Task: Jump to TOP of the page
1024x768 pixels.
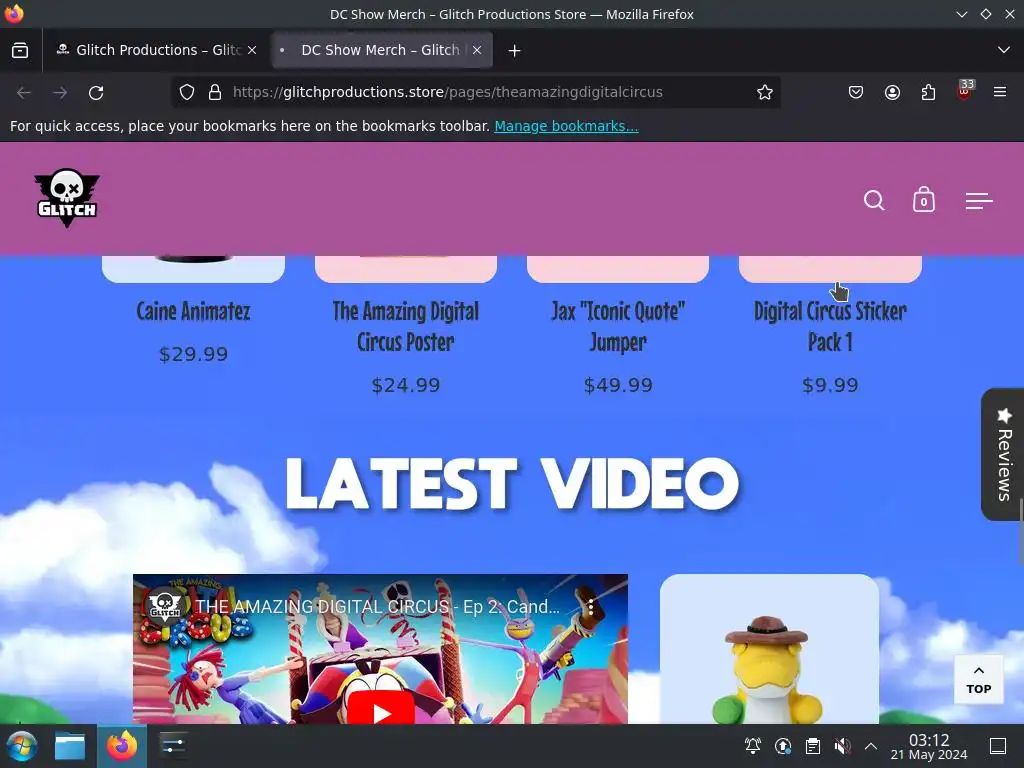Action: [x=978, y=680]
